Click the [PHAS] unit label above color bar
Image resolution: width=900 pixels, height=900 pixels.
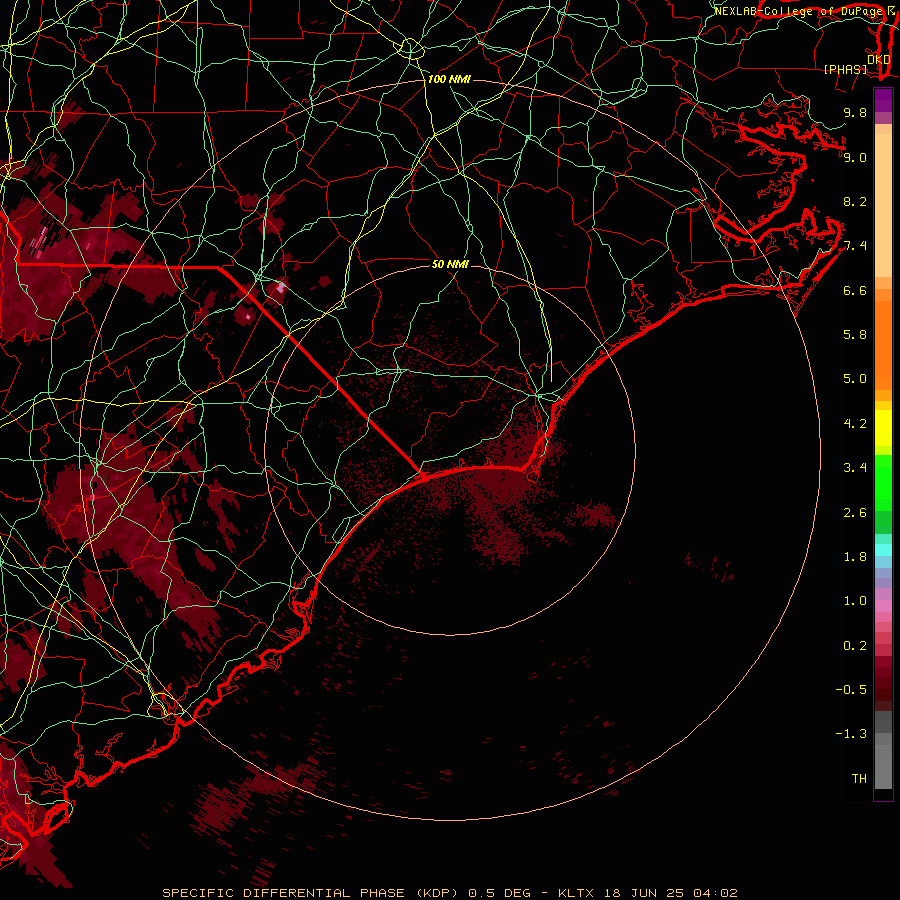845,69
